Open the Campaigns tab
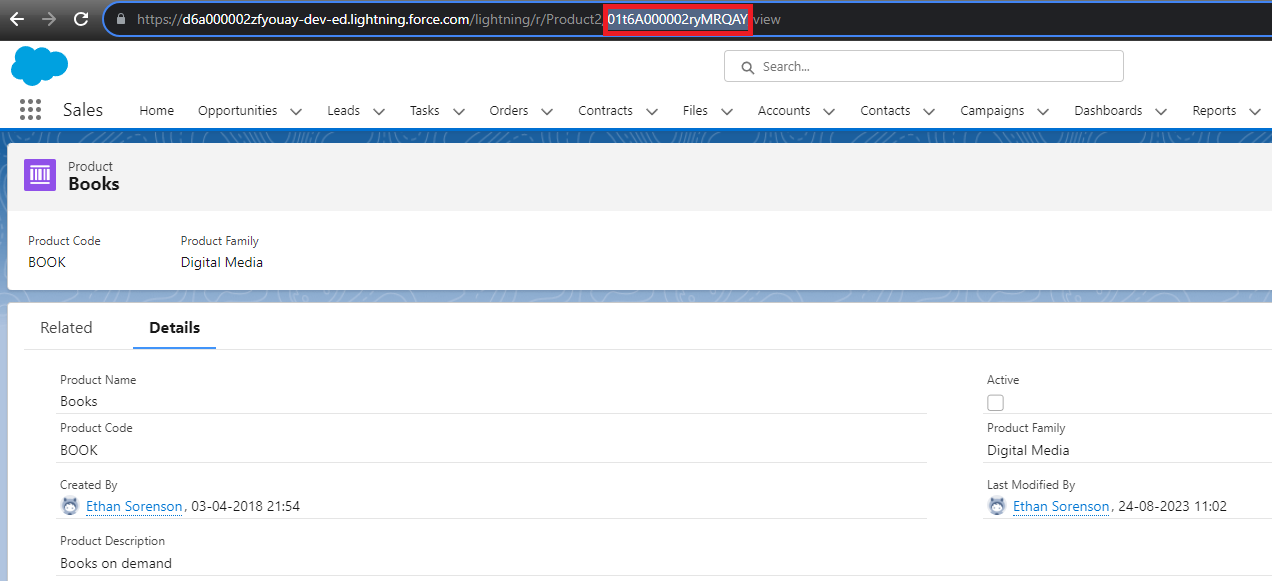1272x581 pixels. (992, 111)
